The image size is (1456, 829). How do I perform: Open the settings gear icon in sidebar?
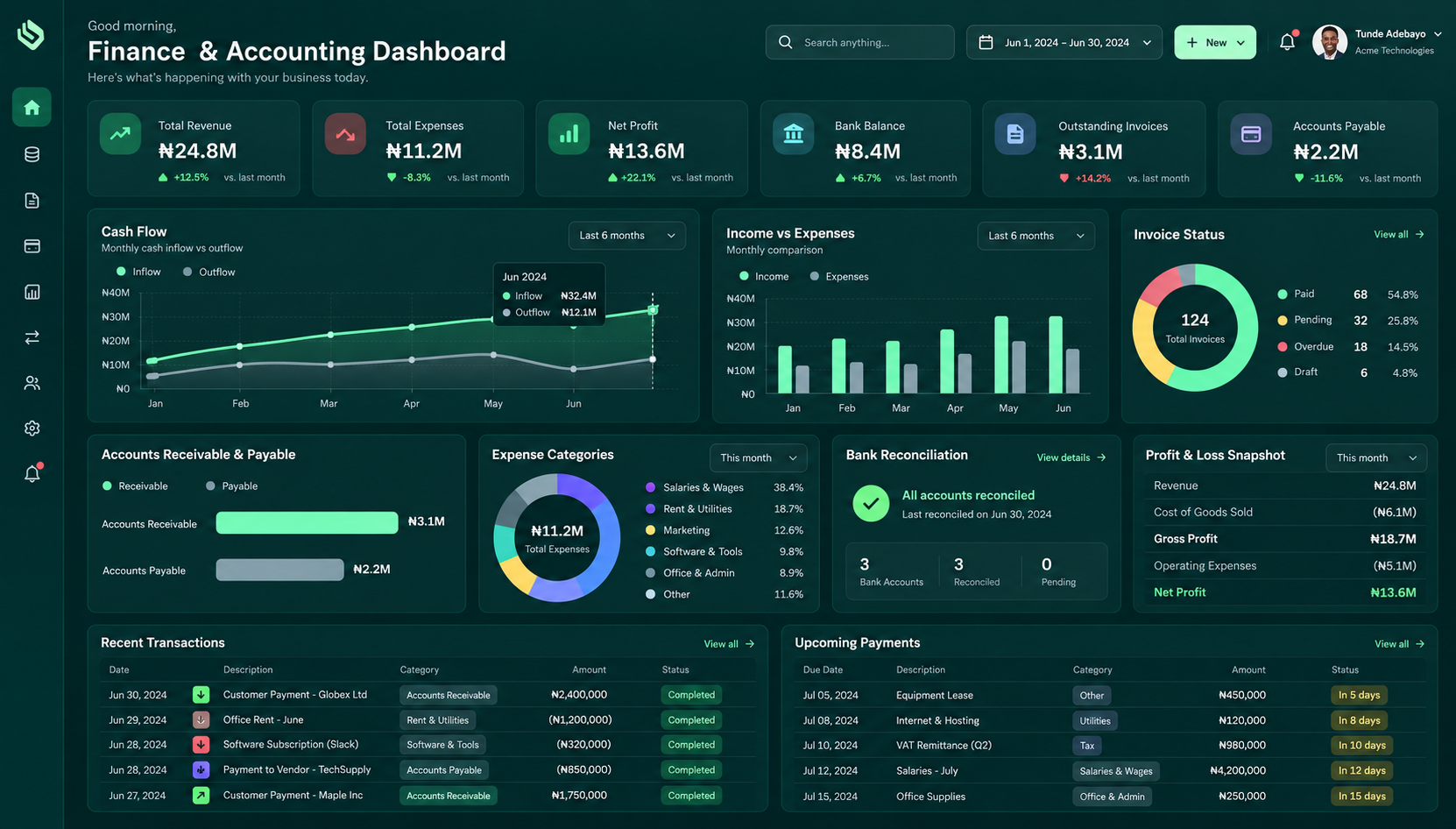(x=32, y=429)
